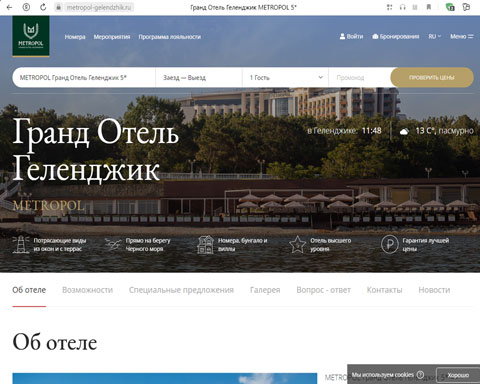Viewport: 480px width, 384px height.
Task: Open the Вопрос - ответ tab
Action: click(x=323, y=290)
